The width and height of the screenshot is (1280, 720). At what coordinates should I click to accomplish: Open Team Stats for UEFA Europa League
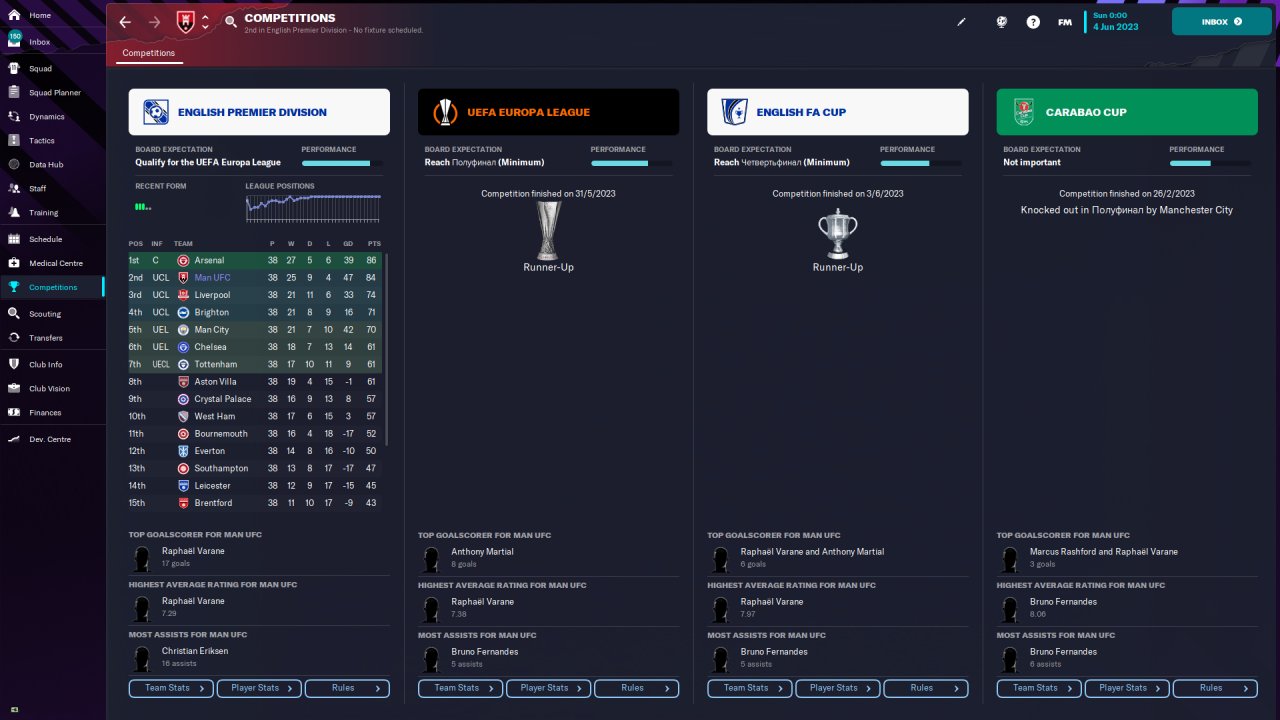point(460,688)
